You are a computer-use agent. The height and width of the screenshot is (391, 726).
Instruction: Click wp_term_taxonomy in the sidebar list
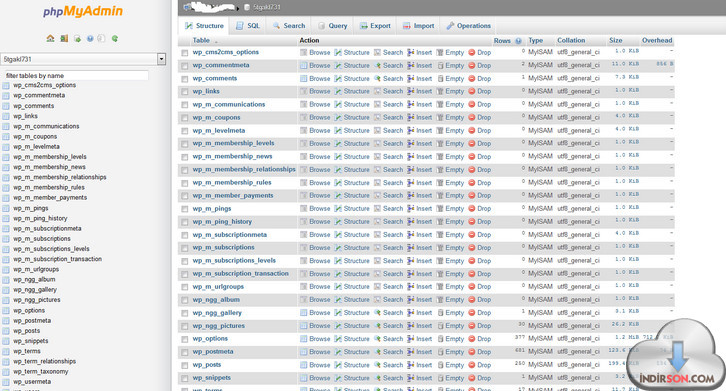coord(41,372)
